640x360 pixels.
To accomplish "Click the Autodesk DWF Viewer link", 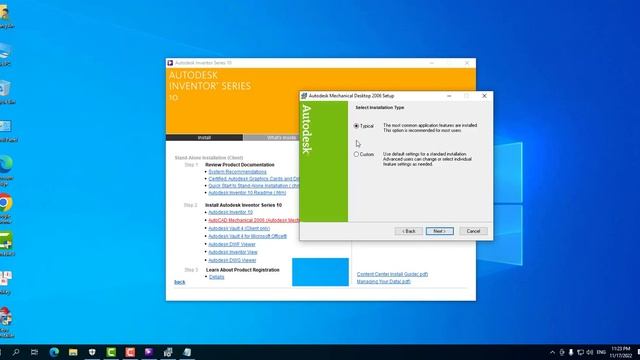I will pos(232,244).
